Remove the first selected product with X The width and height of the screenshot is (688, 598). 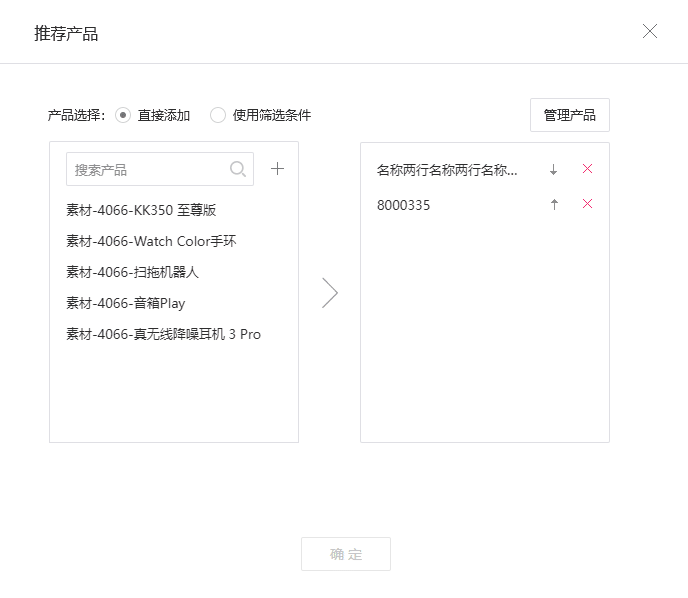(587, 169)
